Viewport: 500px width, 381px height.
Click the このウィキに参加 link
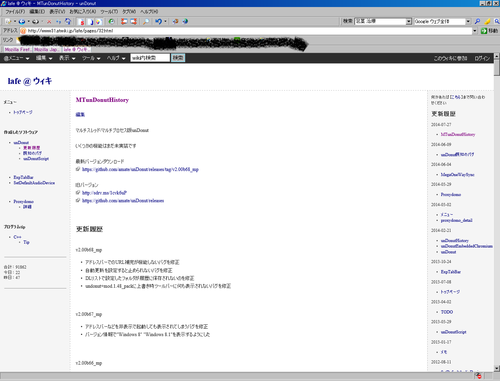[450, 58]
